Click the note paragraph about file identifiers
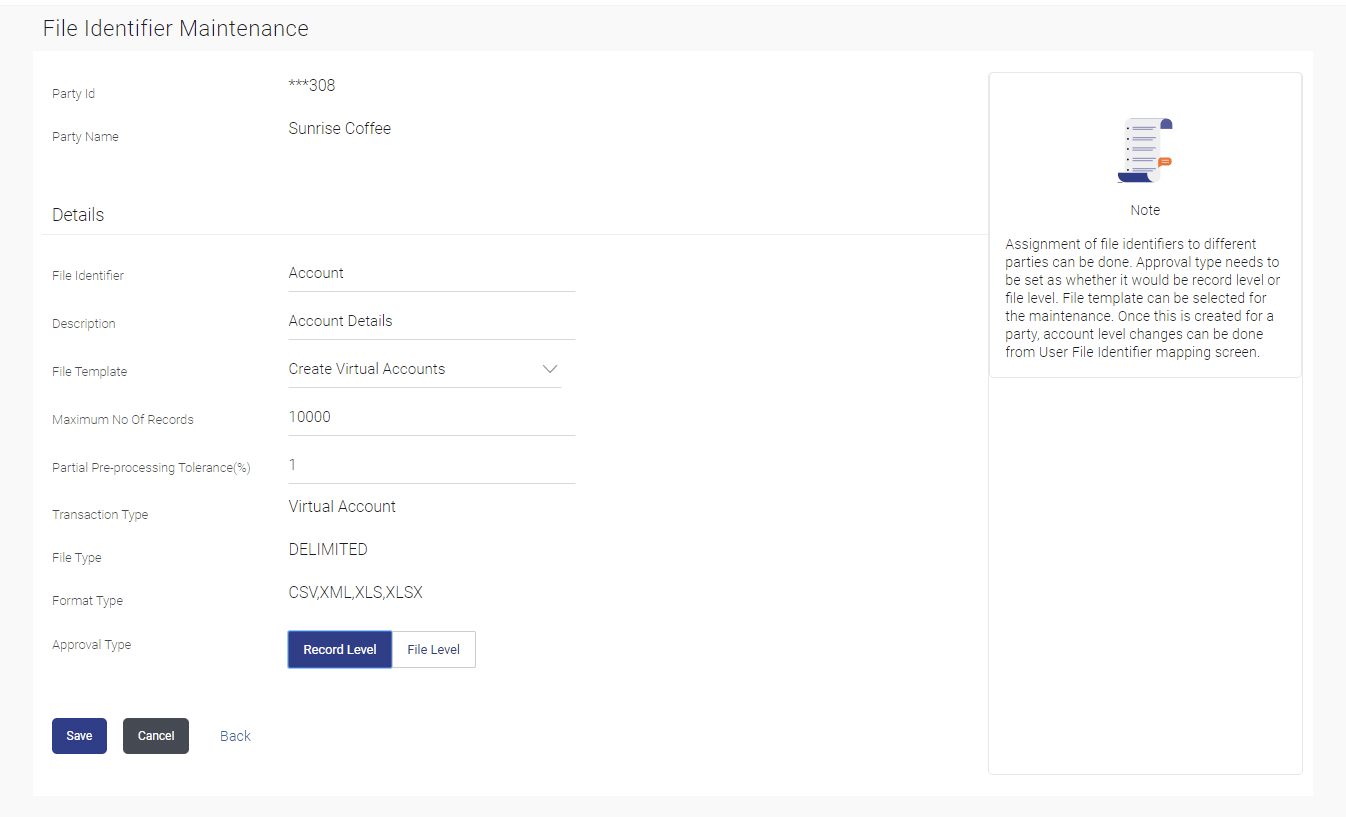 click(1143, 298)
